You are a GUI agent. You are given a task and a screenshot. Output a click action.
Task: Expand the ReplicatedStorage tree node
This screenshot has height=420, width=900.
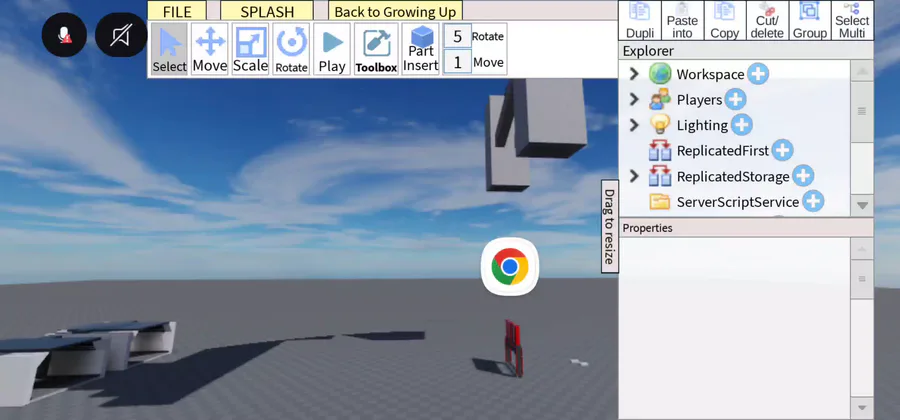pos(634,176)
